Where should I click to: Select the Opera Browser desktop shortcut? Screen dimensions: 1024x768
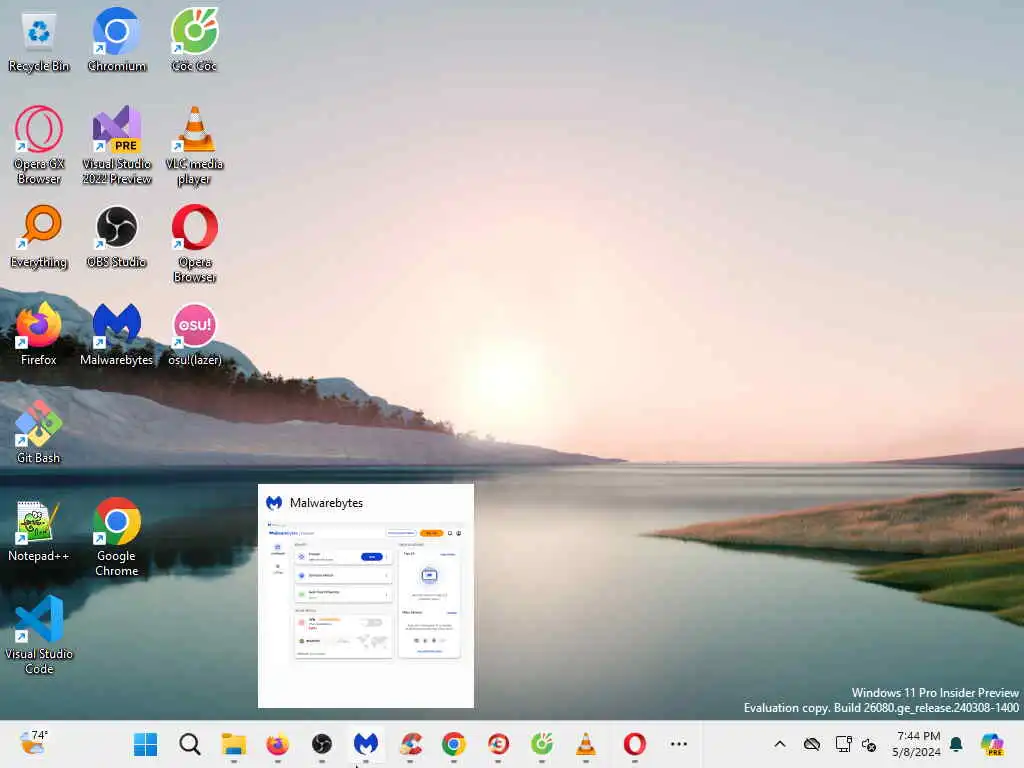(x=194, y=243)
